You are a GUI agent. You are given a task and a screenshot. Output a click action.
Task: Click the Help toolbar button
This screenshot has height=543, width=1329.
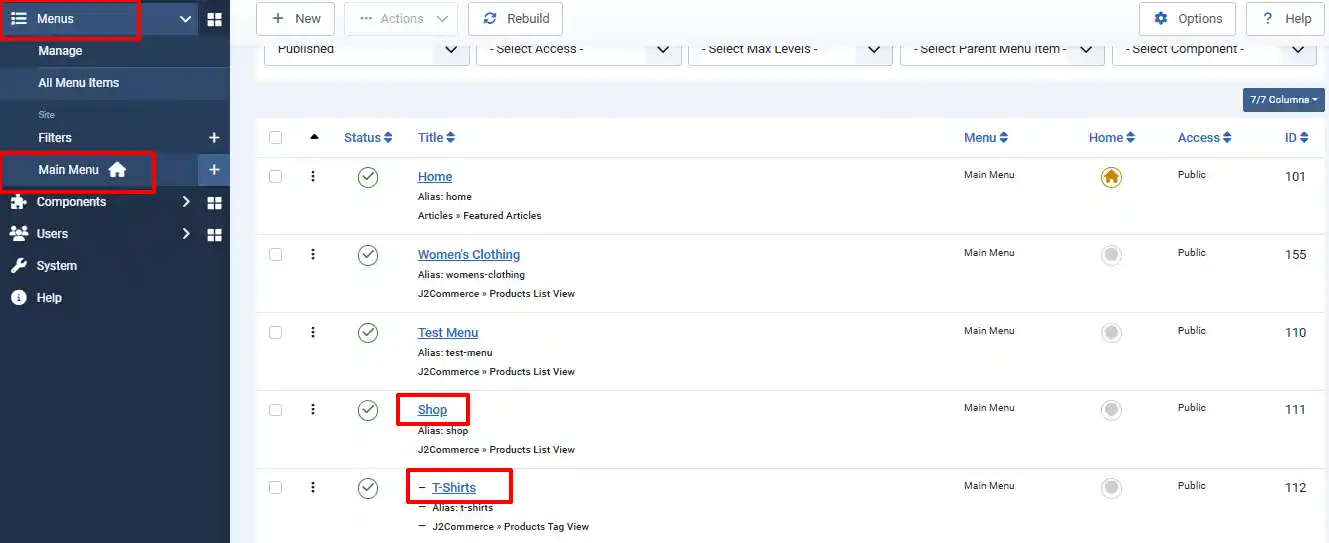pos(1285,19)
